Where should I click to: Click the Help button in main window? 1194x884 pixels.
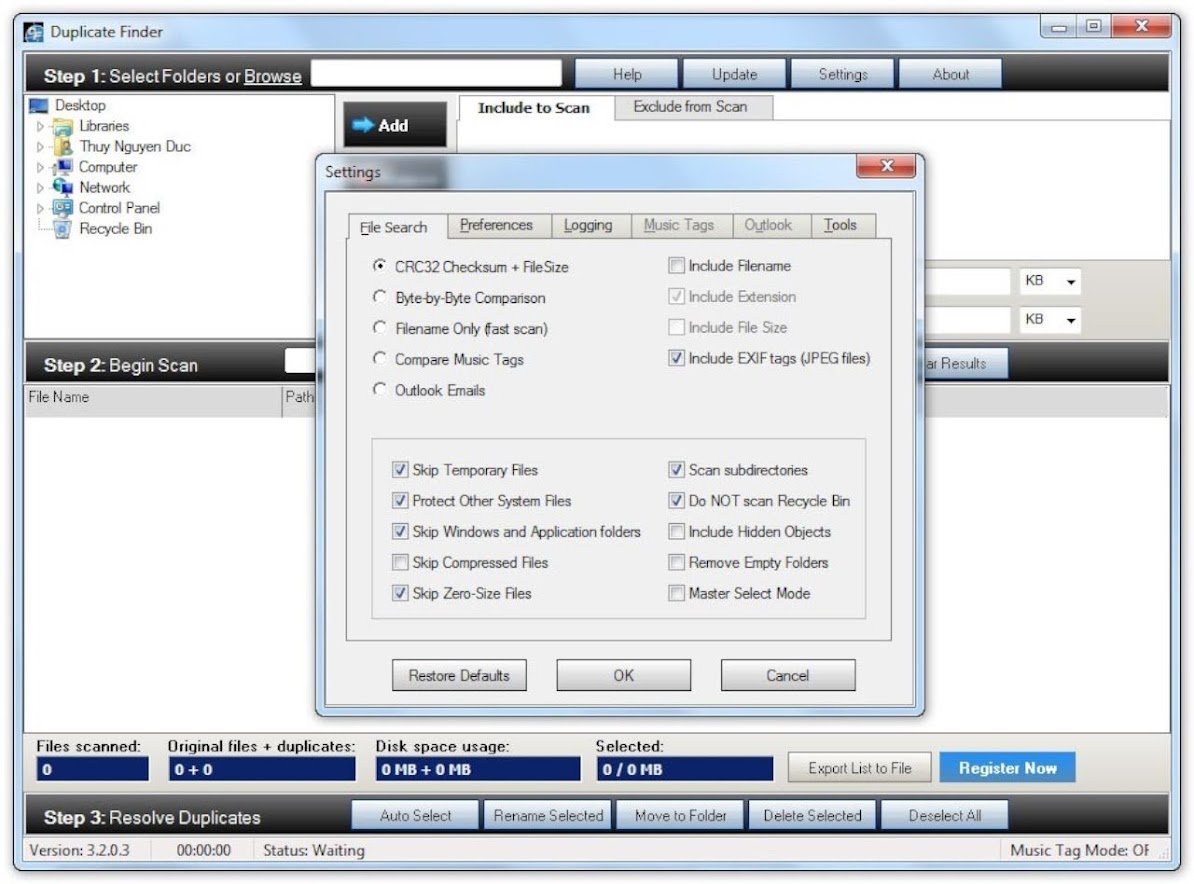point(627,75)
